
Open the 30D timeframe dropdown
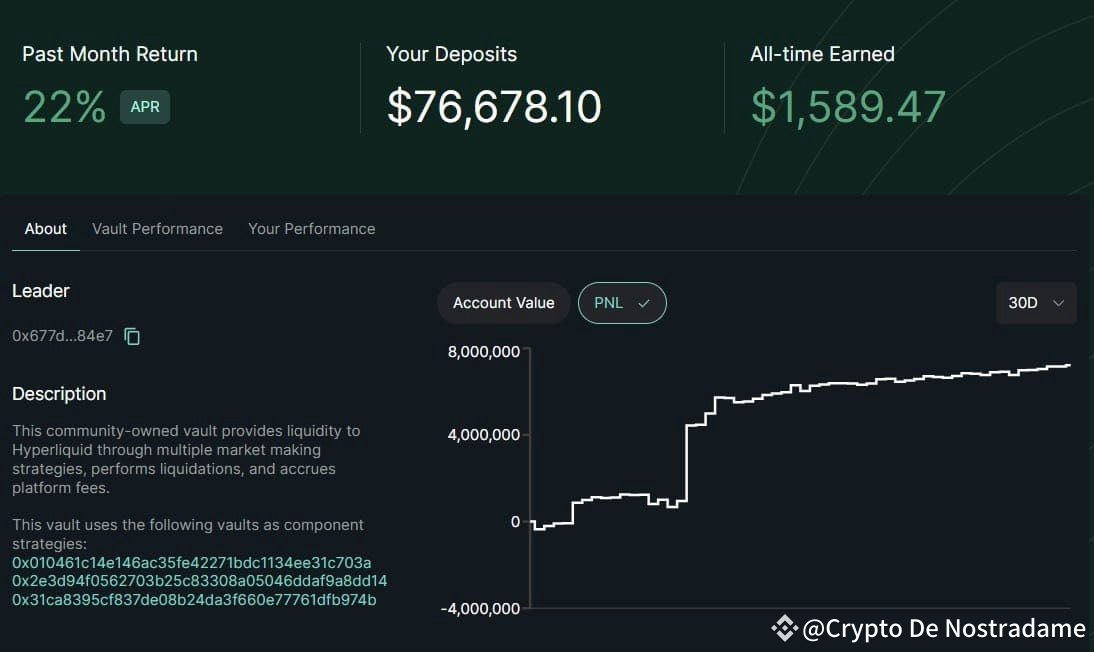pyautogui.click(x=1036, y=302)
